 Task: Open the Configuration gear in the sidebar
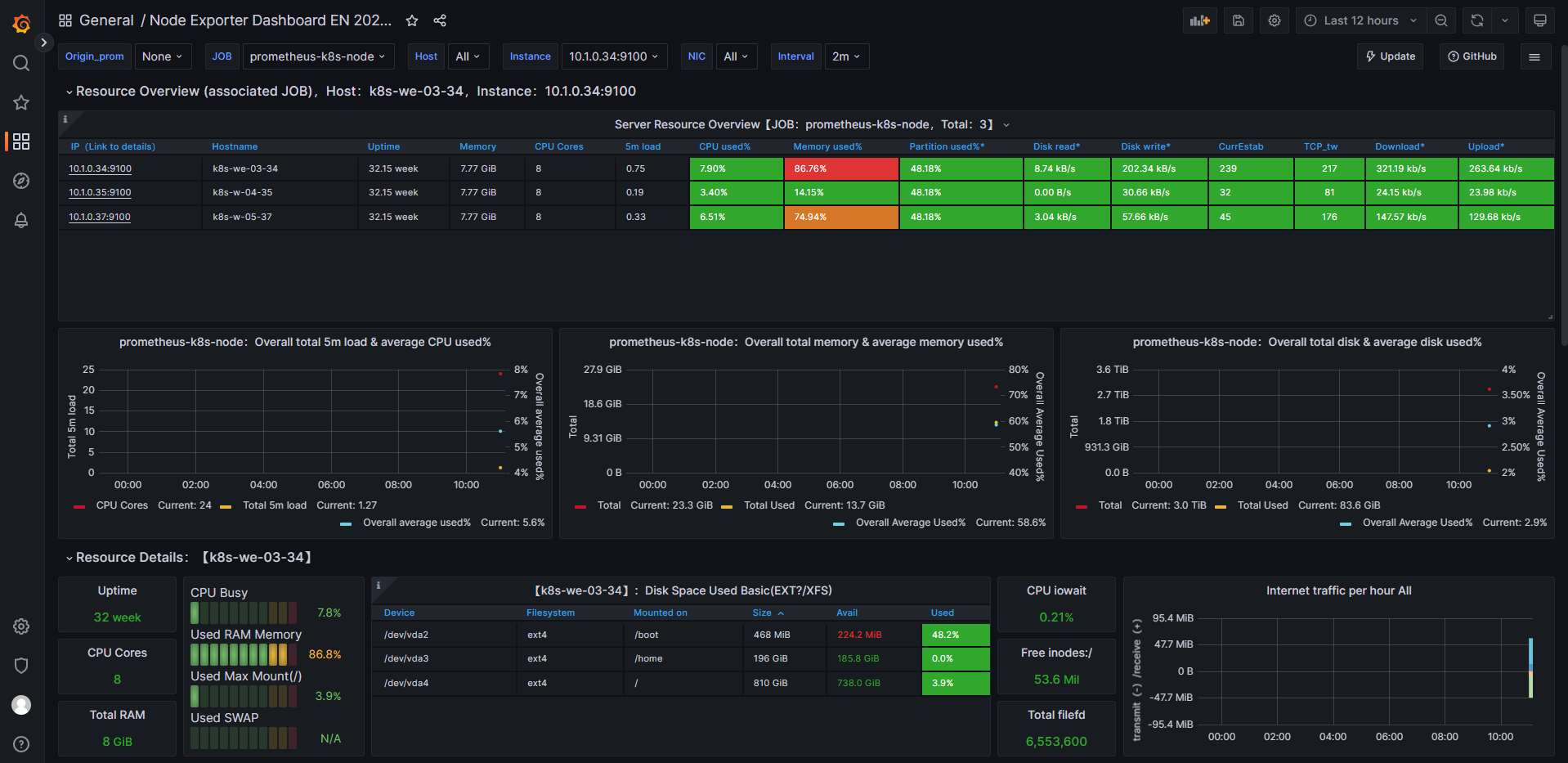[21, 626]
